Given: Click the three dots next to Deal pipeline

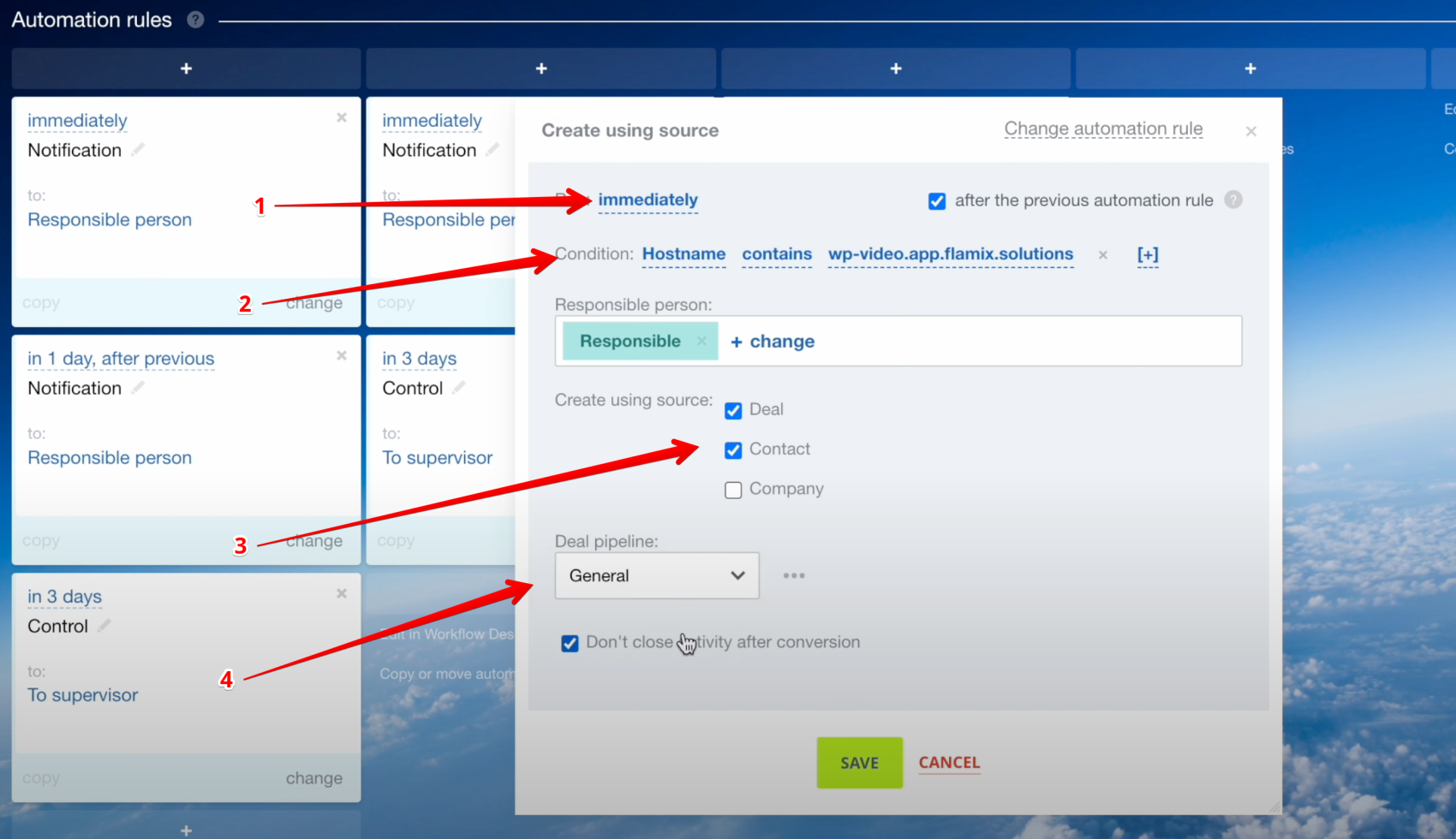Looking at the screenshot, I should pos(793,575).
